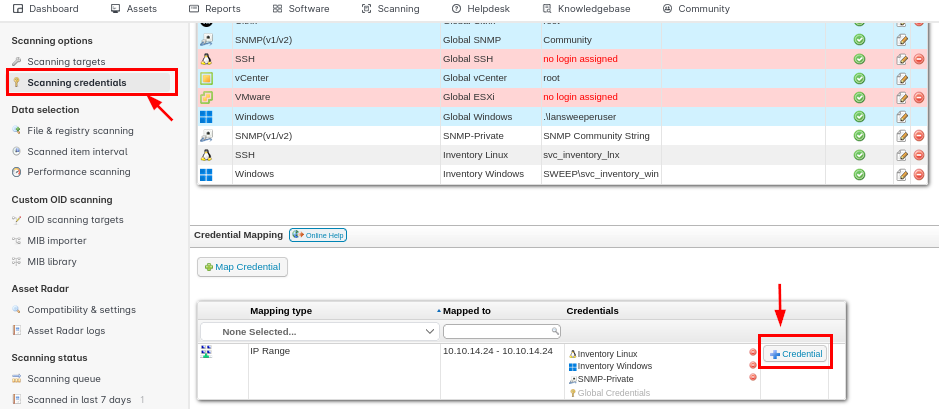Click the IP Range mapping icon

[x=206, y=352]
